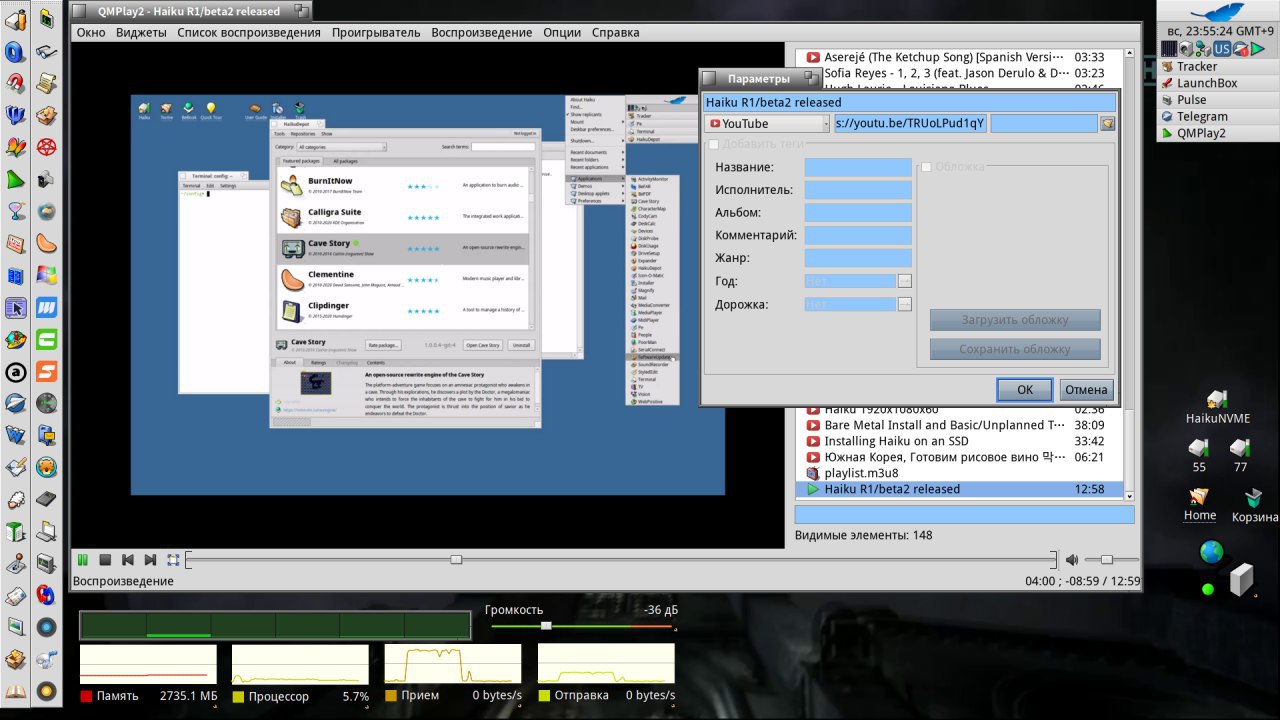This screenshot has height=720, width=1280.
Task: Open the Home desktop folder icon
Action: 1199,496
